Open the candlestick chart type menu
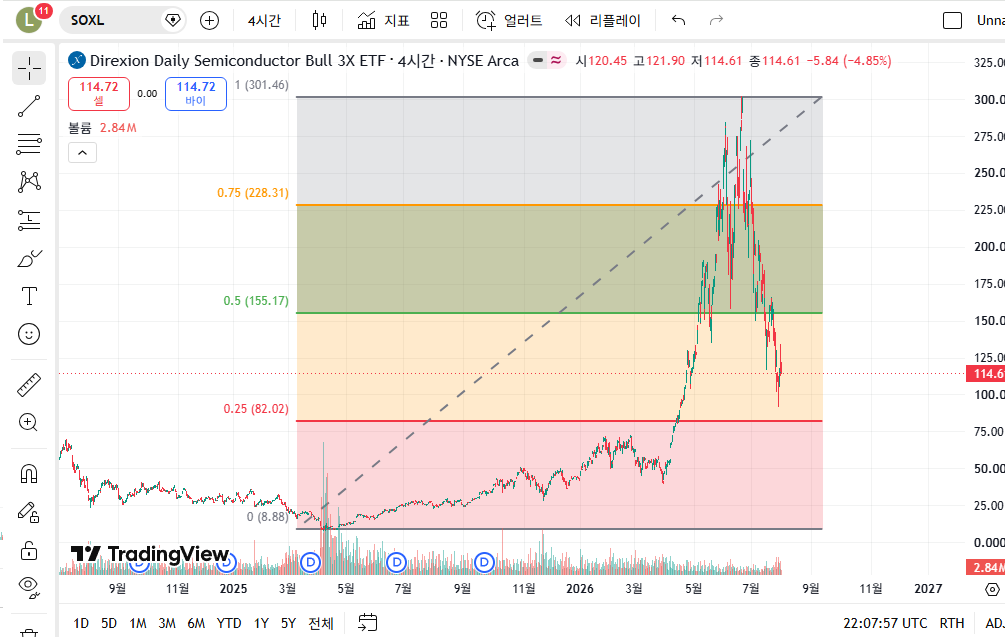Screen dimensions: 1005x637 tap(319, 21)
